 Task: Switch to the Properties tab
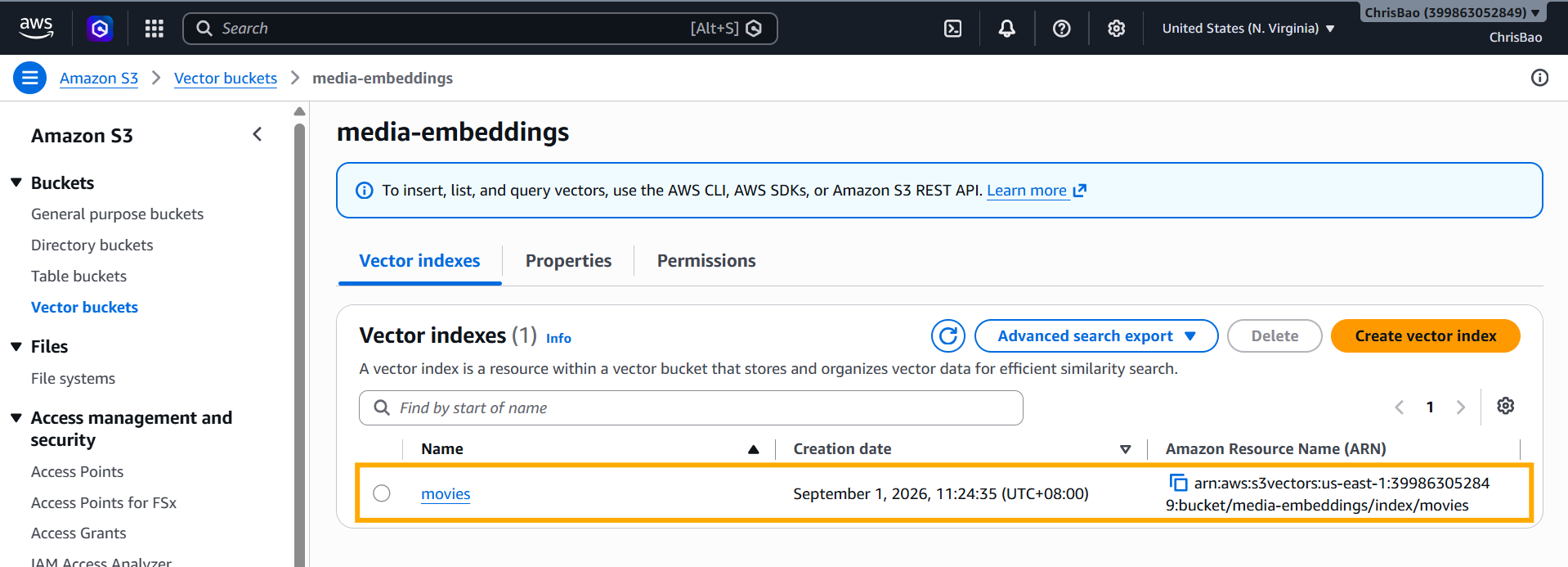pos(568,260)
